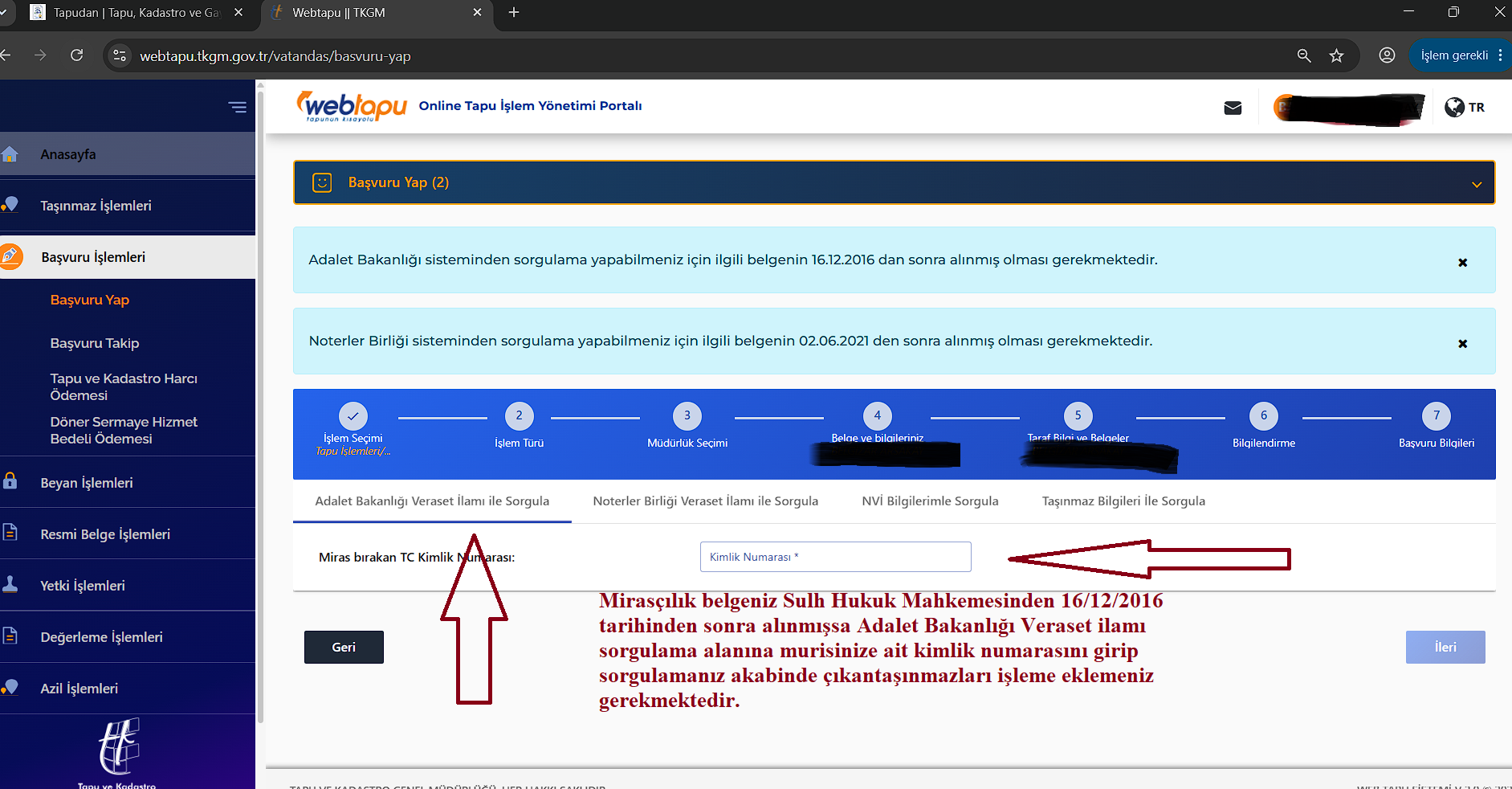The width and height of the screenshot is (1512, 789).
Task: Open Tapu ve Kadastro Harcı Ödemesi
Action: point(124,386)
